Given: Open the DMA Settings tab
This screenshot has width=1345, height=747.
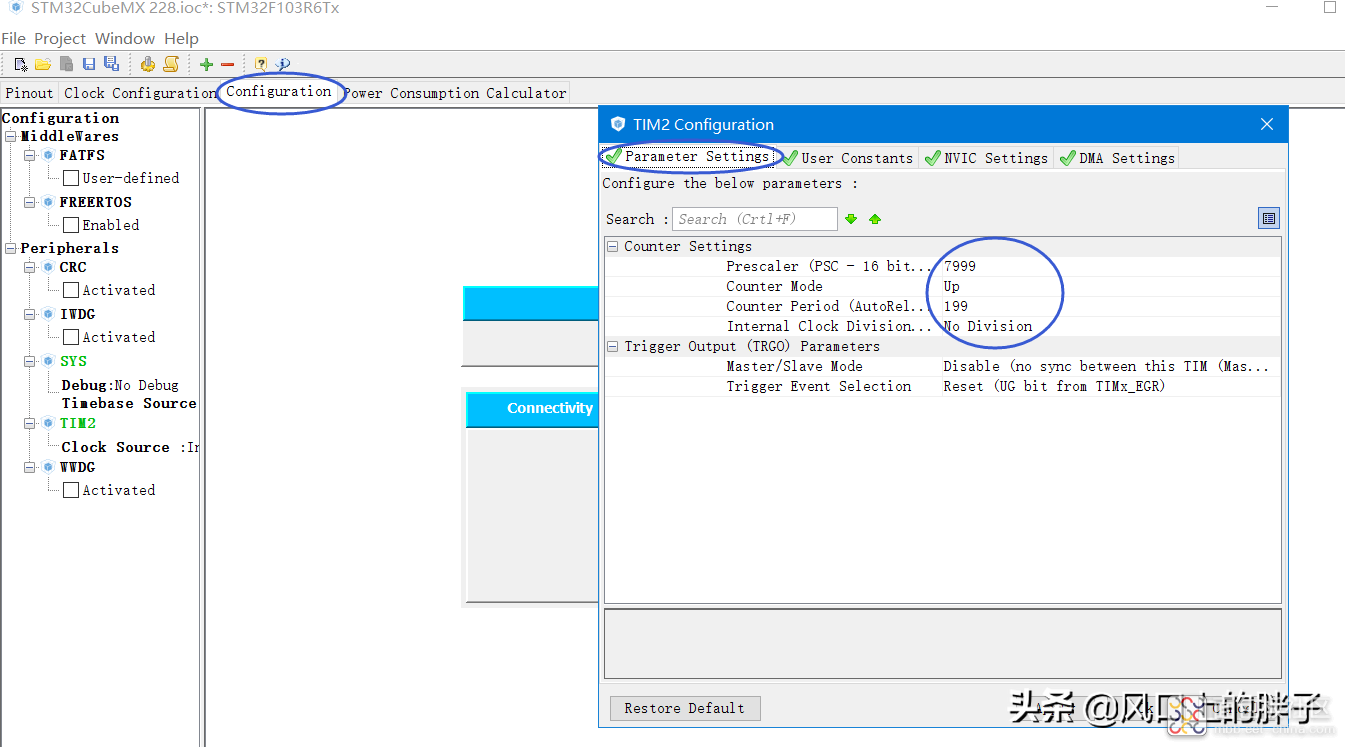Looking at the screenshot, I should tap(1117, 158).
